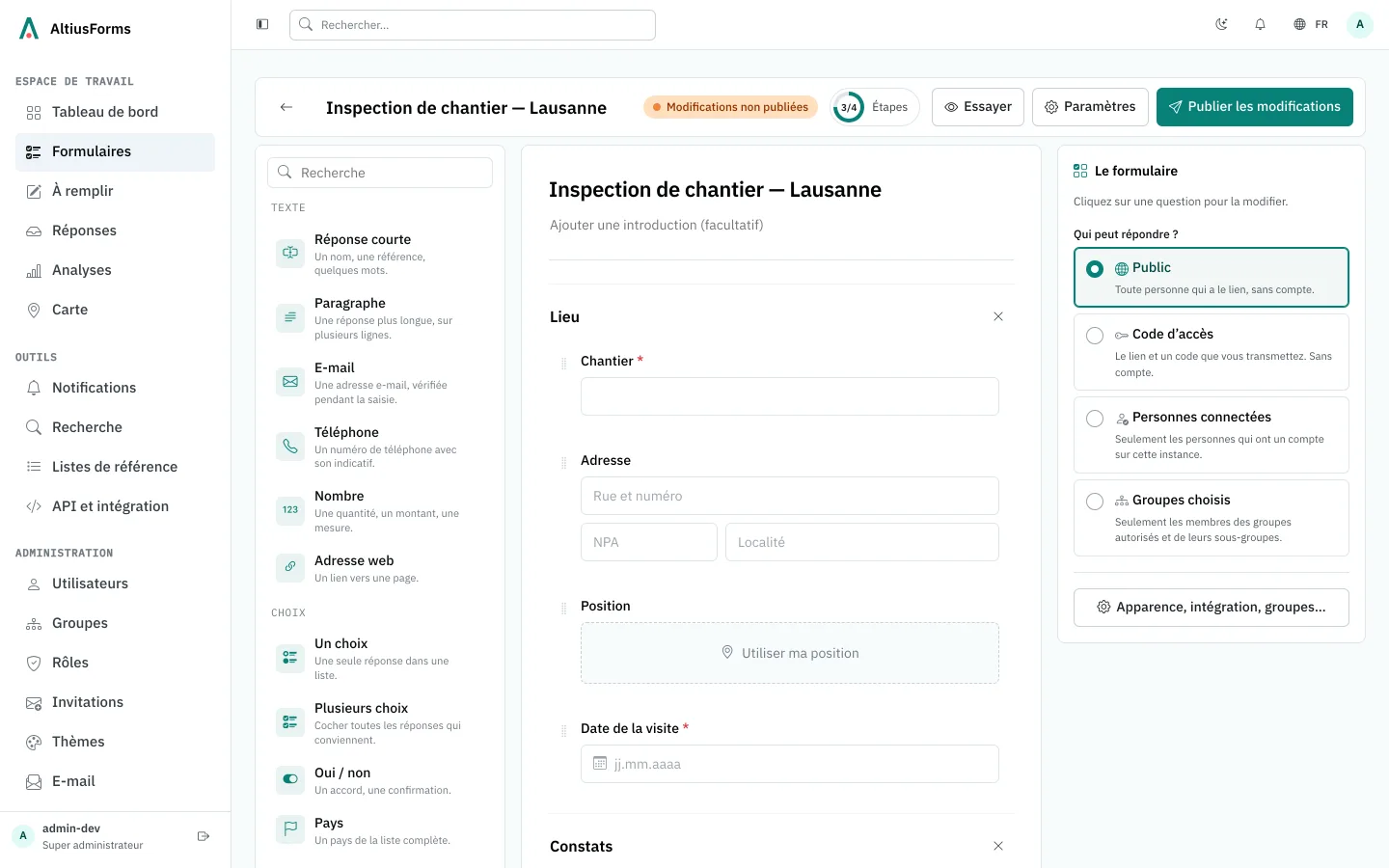Screen dimensions: 1389x868
Task: Add a Téléphone field
Action: (x=380, y=447)
